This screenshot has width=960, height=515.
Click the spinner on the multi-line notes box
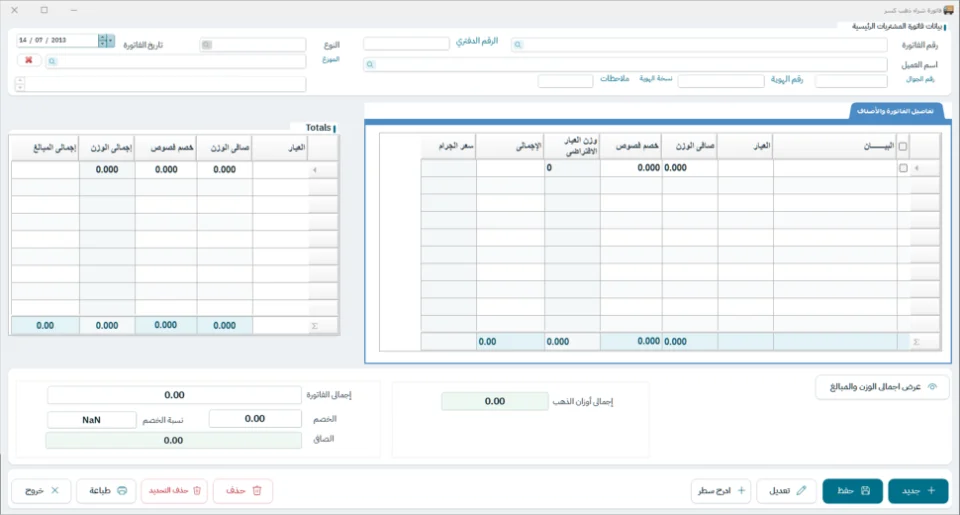pyautogui.click(x=20, y=84)
